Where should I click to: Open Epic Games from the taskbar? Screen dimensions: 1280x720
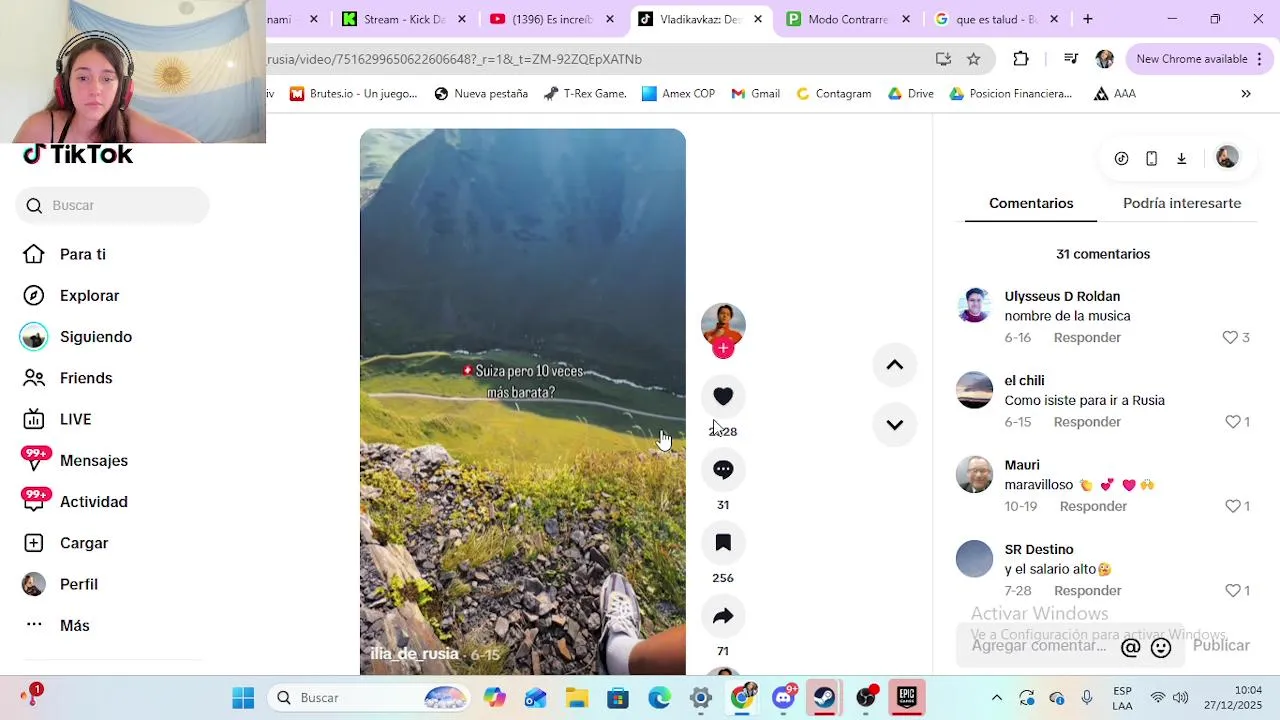907,698
